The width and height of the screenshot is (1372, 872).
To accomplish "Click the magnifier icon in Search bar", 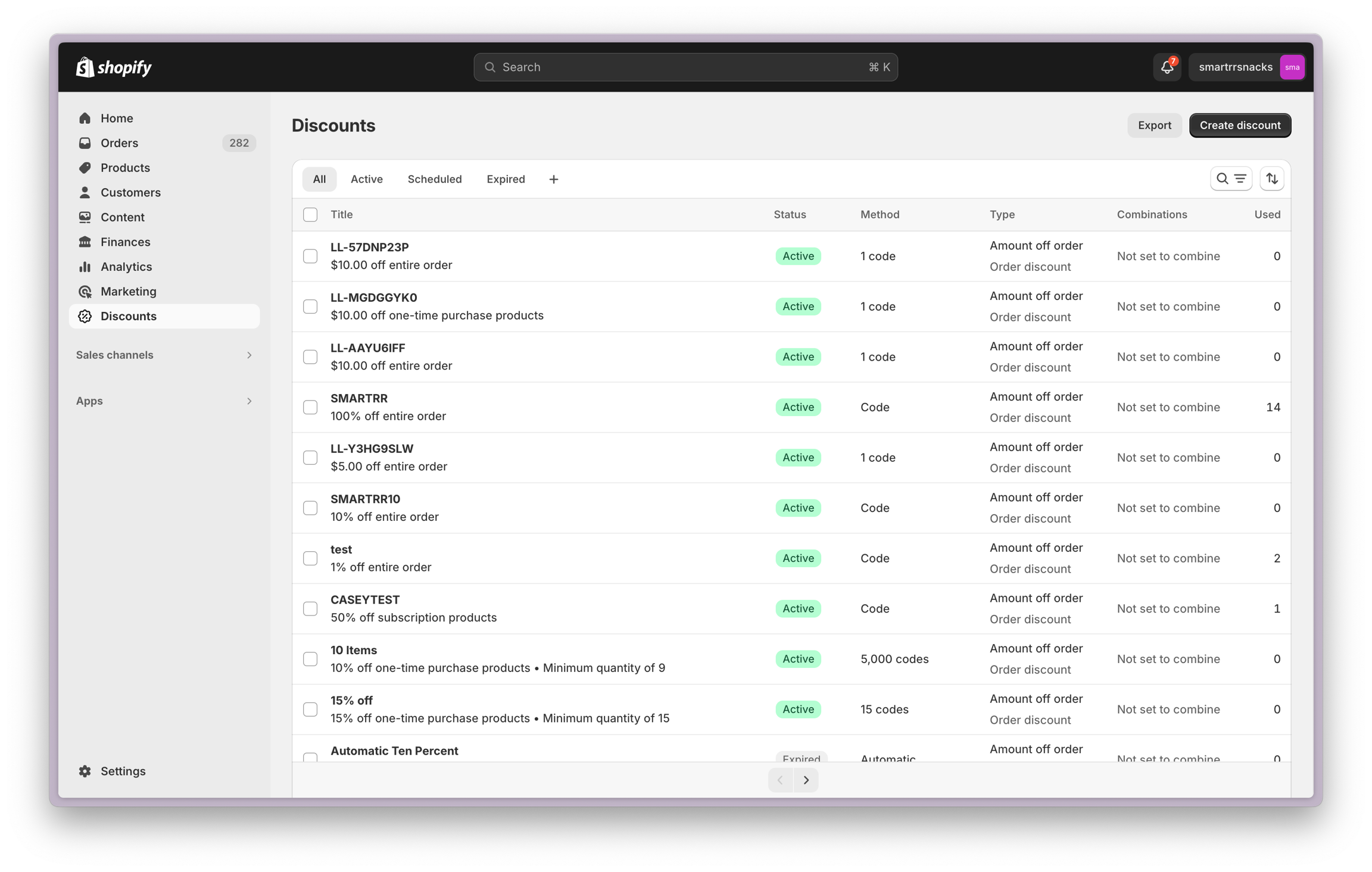I will point(490,67).
